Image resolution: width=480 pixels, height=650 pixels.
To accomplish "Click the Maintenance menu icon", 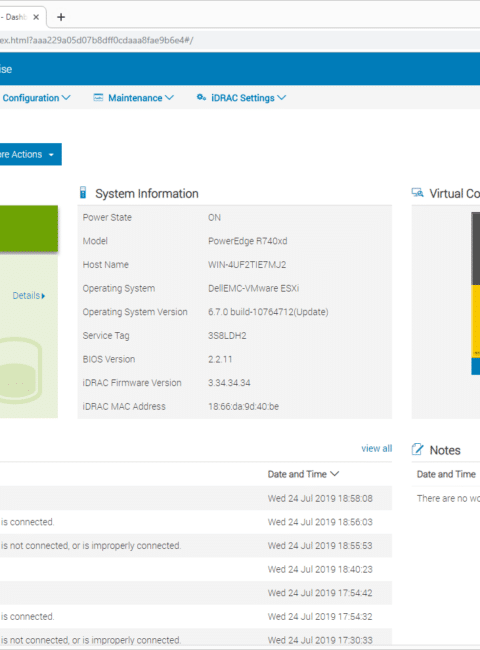I will pos(98,97).
